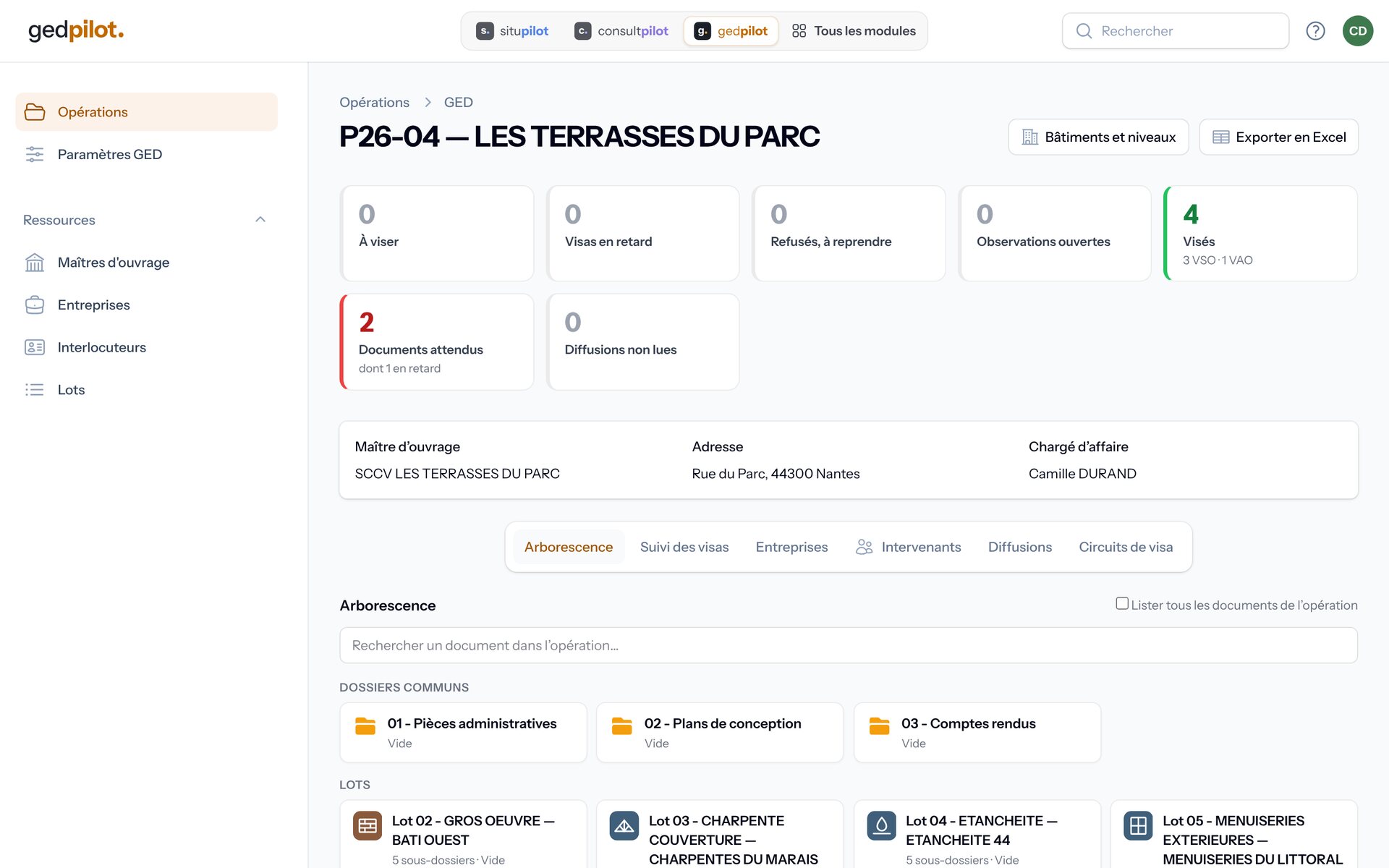
Task: Go to GED breadcrumb link
Action: click(x=458, y=103)
